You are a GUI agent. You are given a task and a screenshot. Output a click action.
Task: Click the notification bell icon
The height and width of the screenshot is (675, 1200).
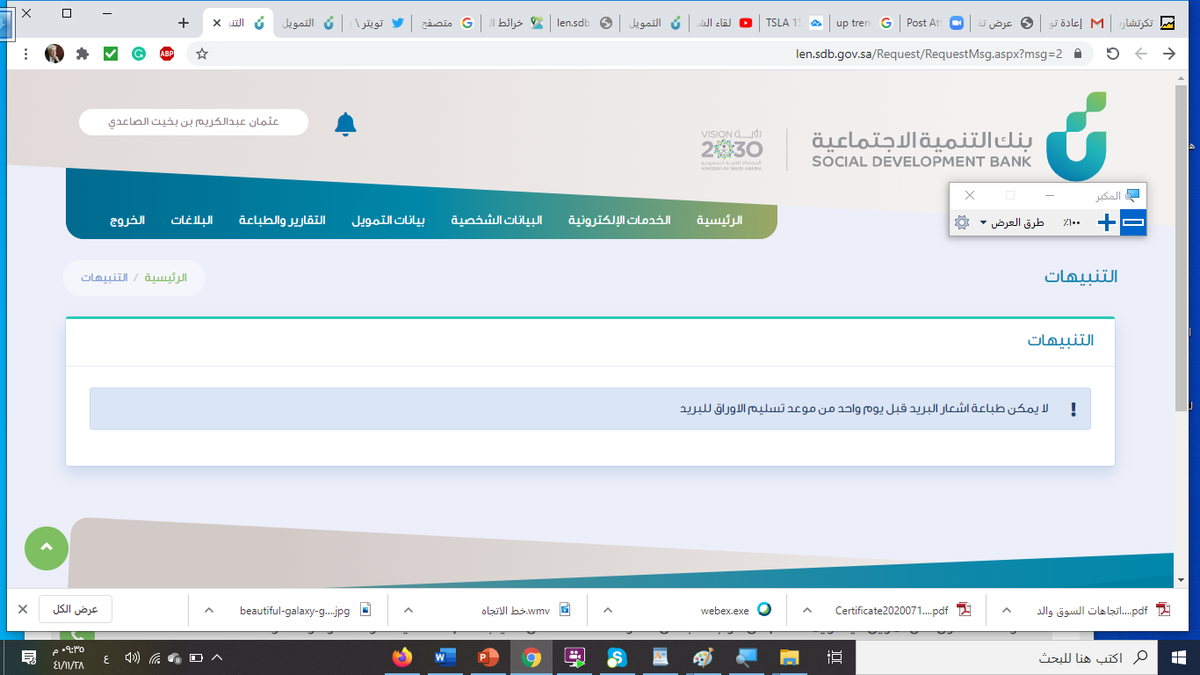coord(345,124)
